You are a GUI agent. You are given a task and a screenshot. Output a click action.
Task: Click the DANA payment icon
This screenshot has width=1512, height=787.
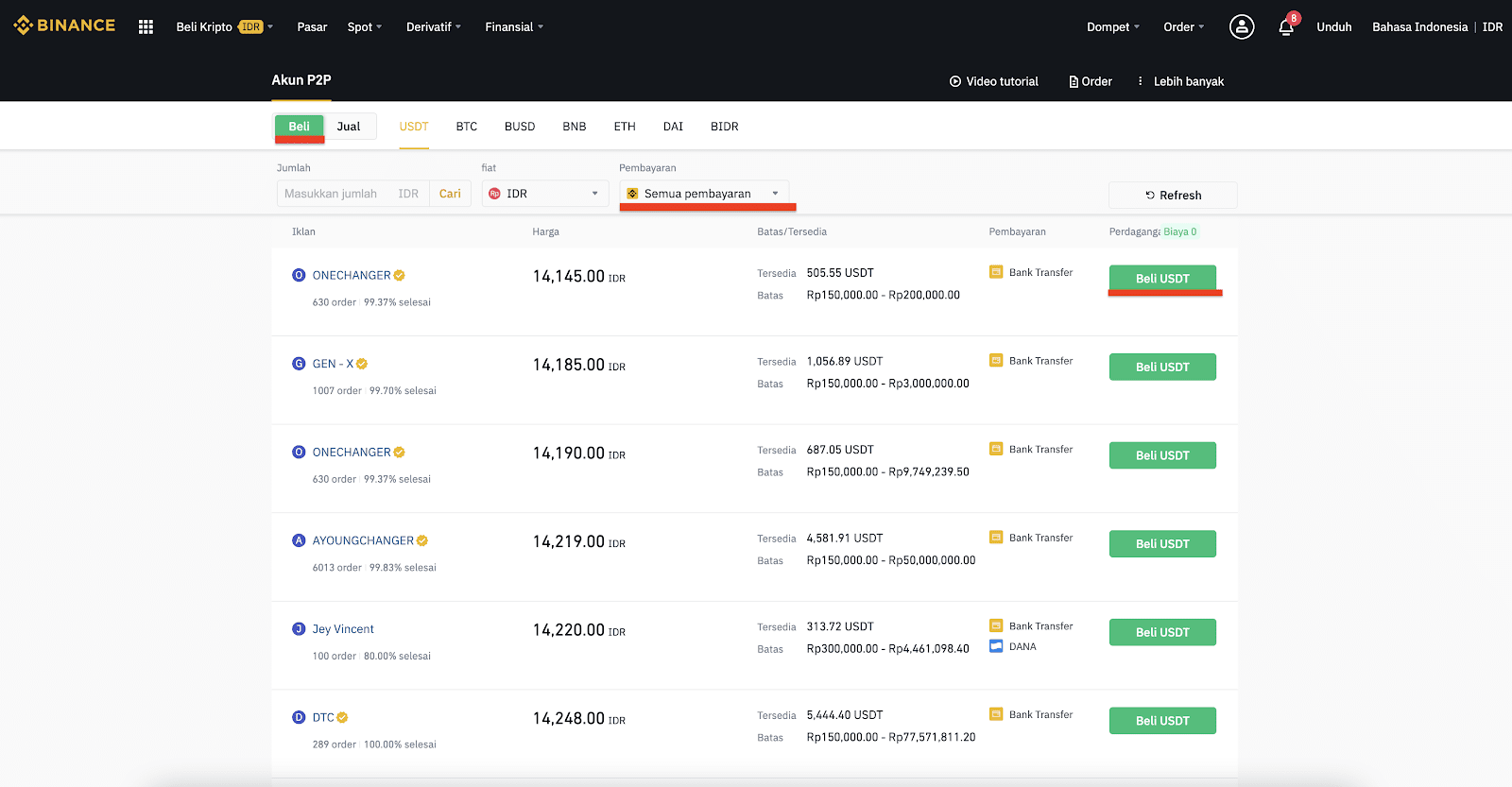coord(996,646)
